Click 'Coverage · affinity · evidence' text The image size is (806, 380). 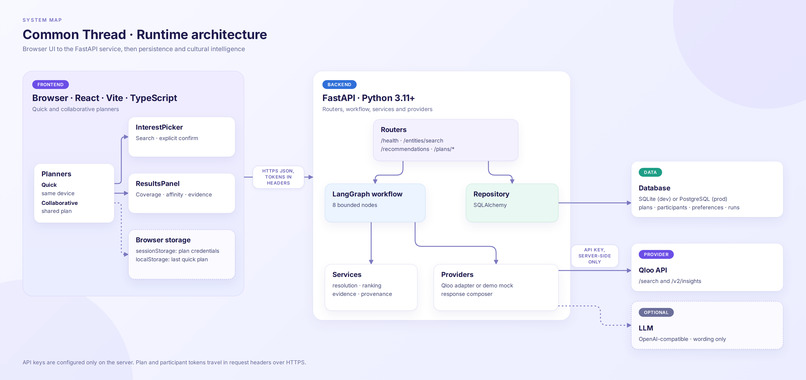click(174, 194)
